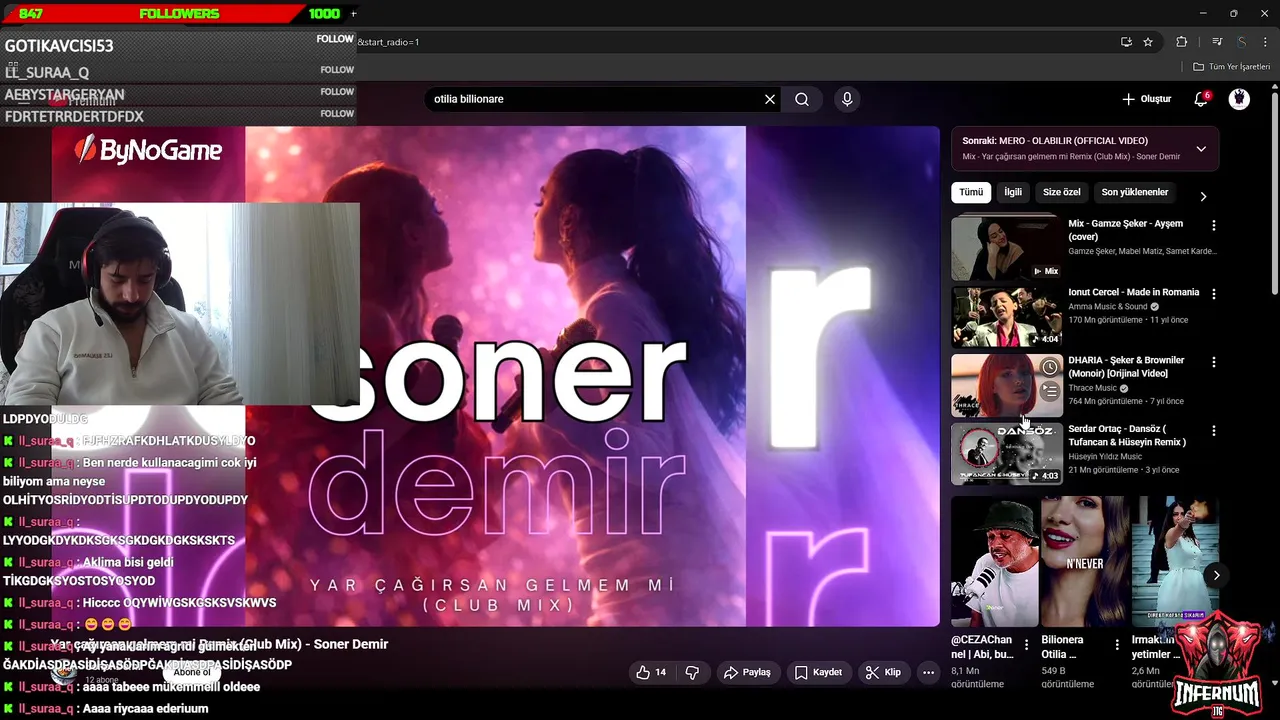
Task: Open the N'NEVER Bilionera Short thumbnail
Action: [1085, 561]
